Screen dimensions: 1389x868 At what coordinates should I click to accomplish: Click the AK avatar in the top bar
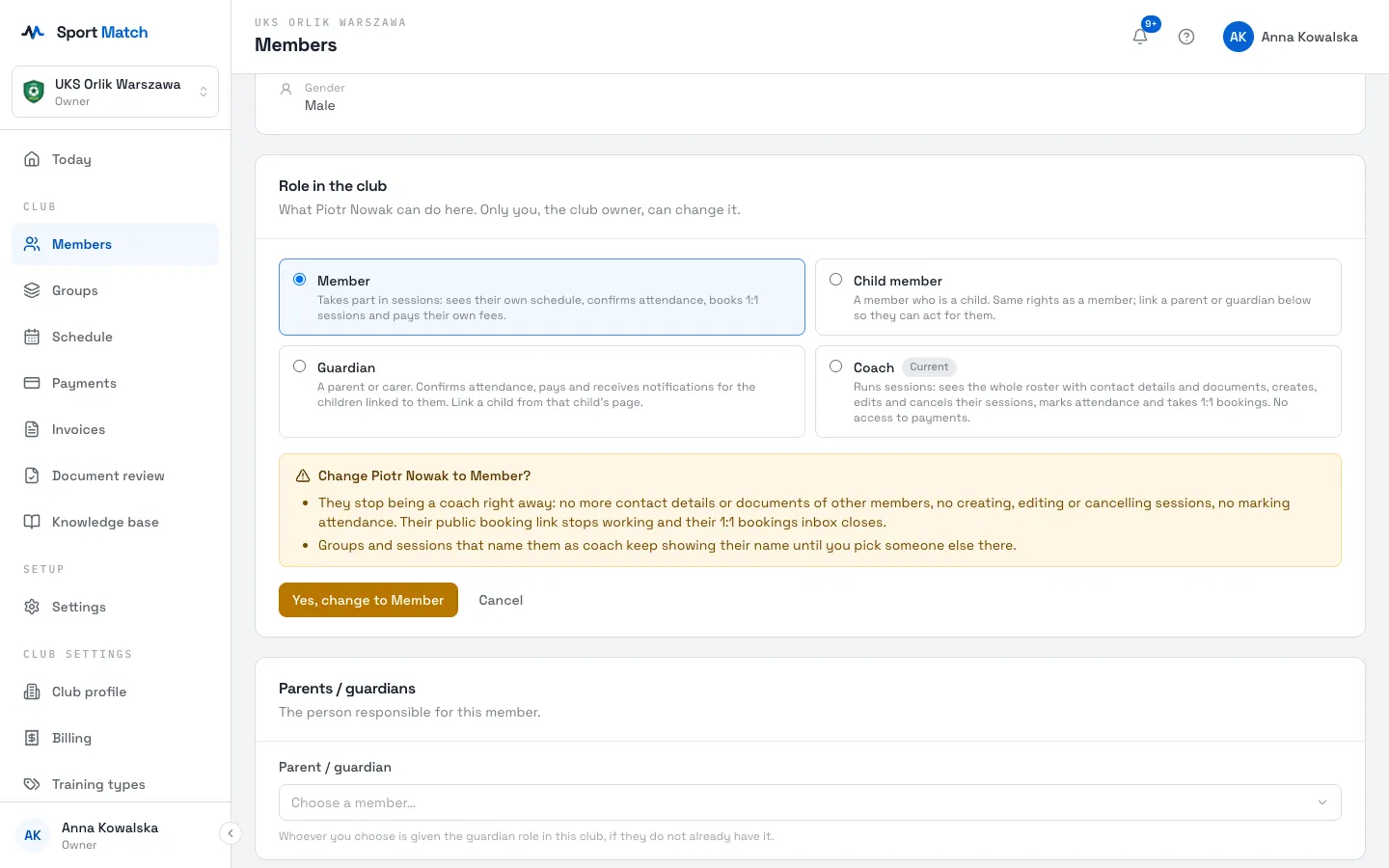coord(1239,37)
